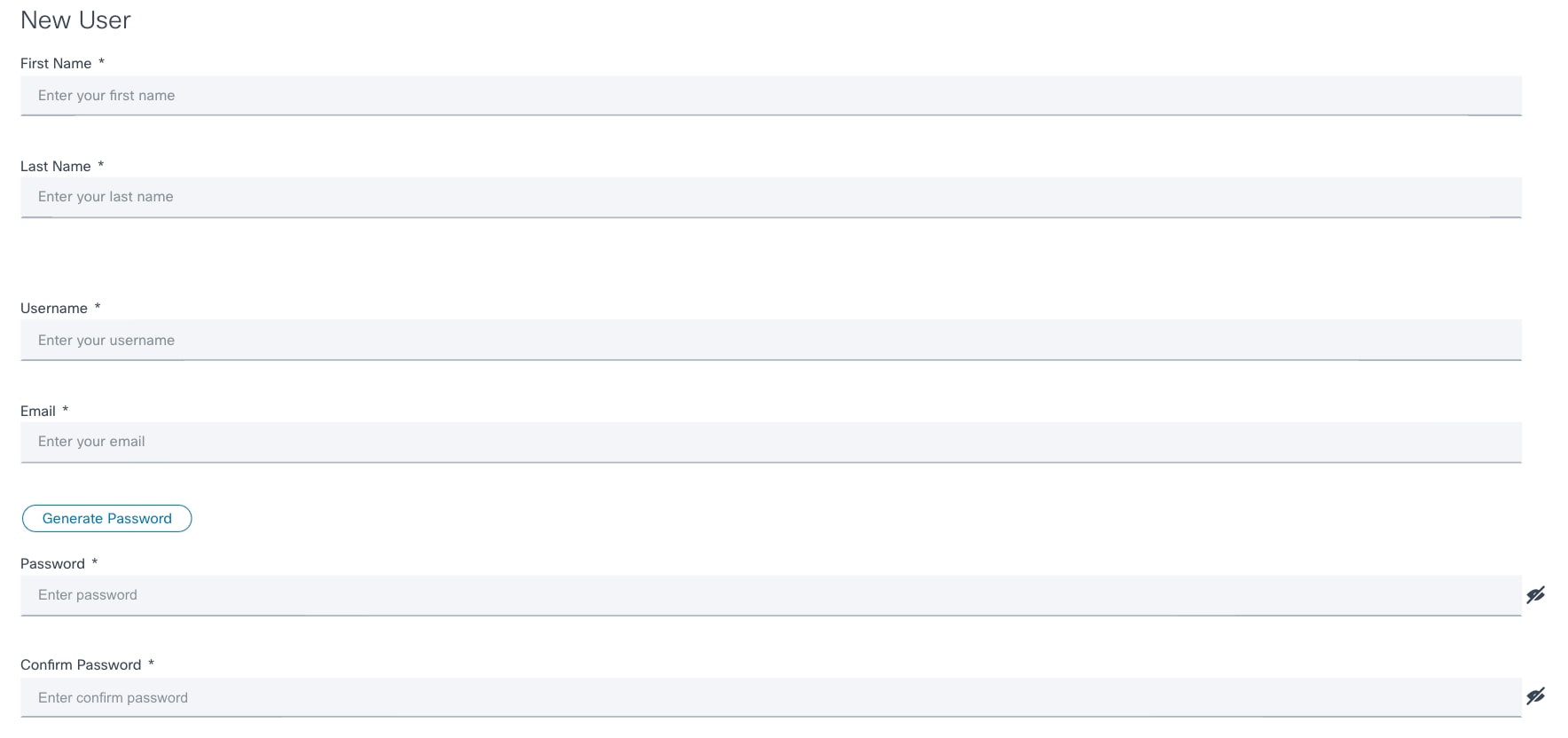The image size is (1568, 738).
Task: Show the Password field's hidden text
Action: point(1535,595)
